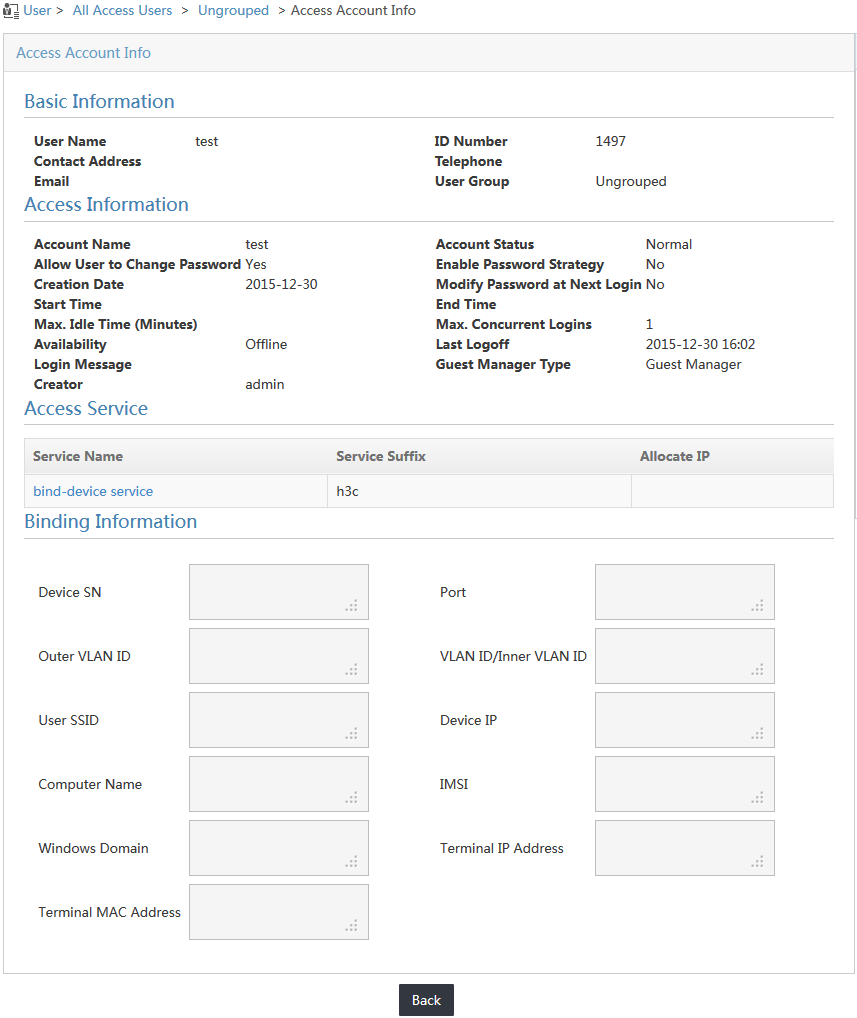The height and width of the screenshot is (1018, 857).
Task: Click the Account Status value Normal
Action: click(x=669, y=244)
